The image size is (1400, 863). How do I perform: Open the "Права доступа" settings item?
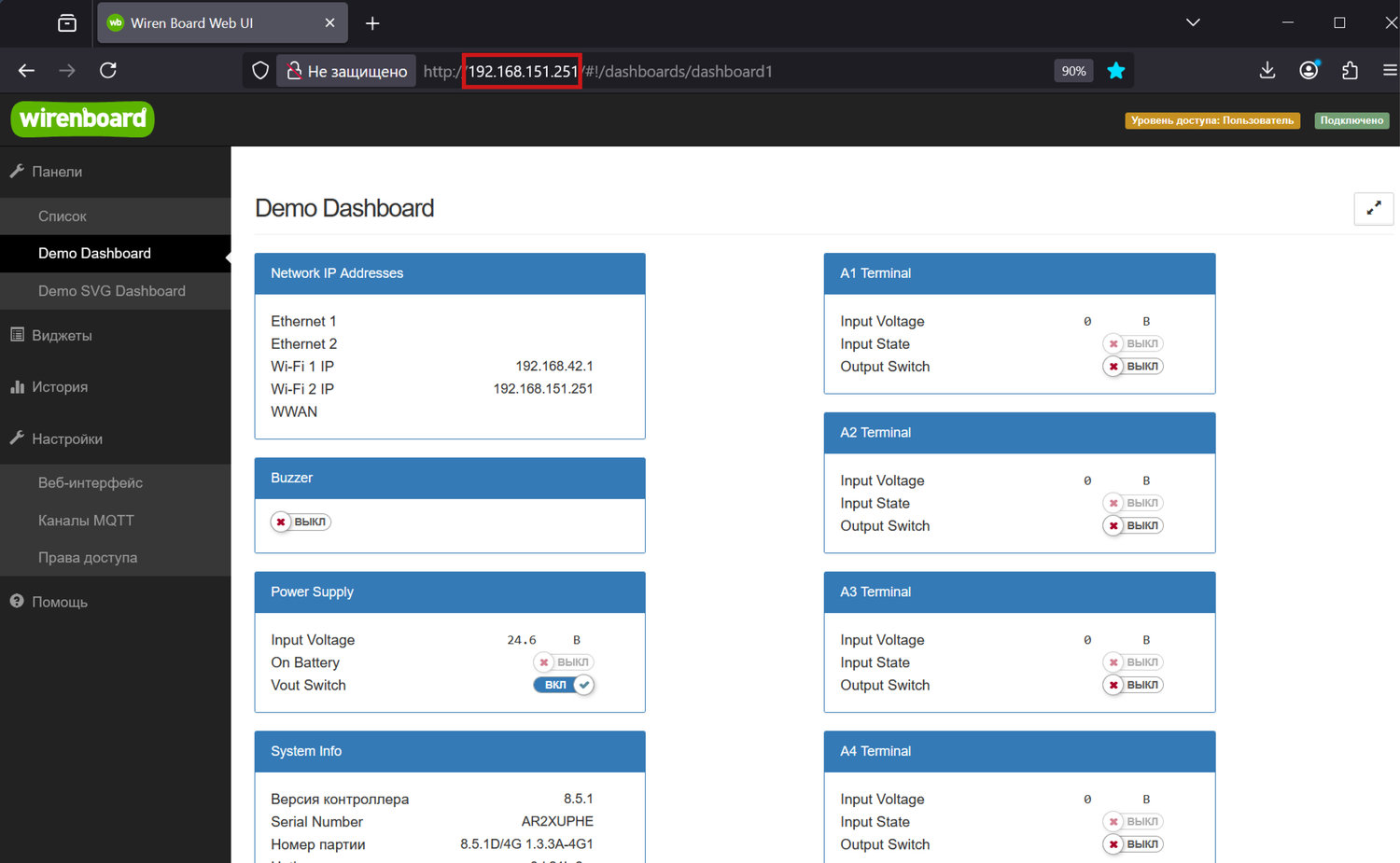pos(115,558)
